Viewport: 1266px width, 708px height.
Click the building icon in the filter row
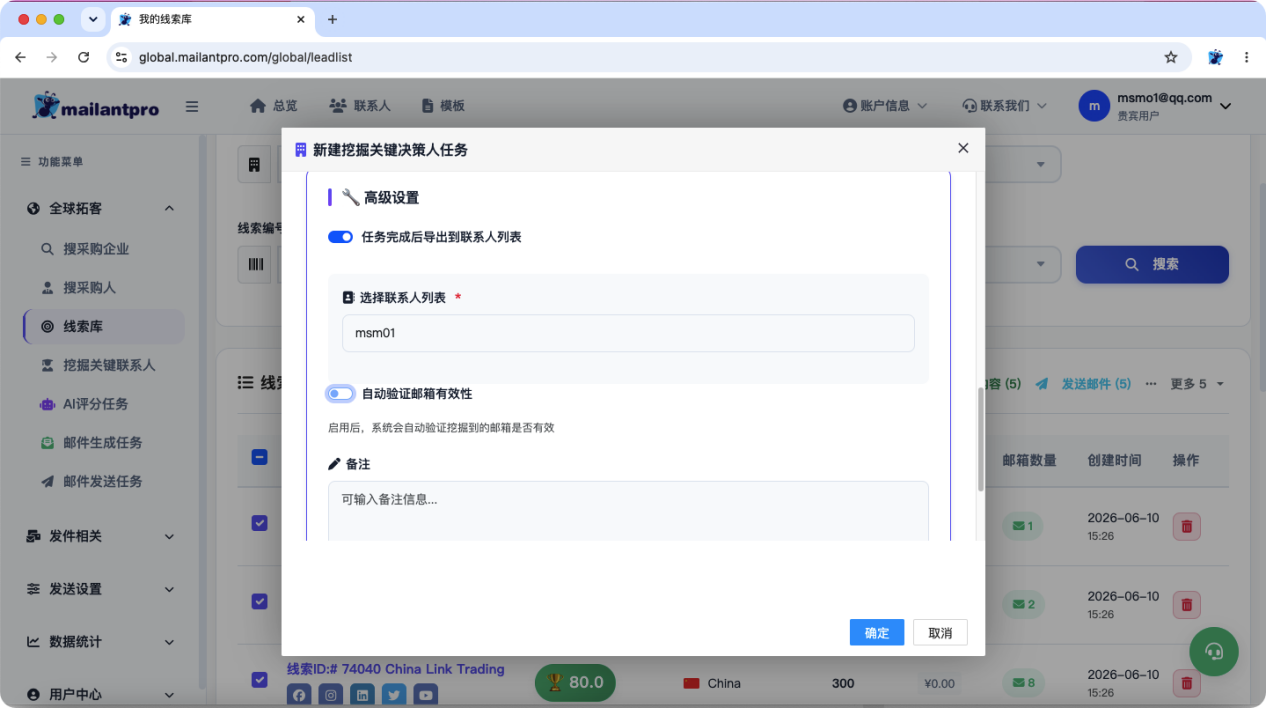255,164
